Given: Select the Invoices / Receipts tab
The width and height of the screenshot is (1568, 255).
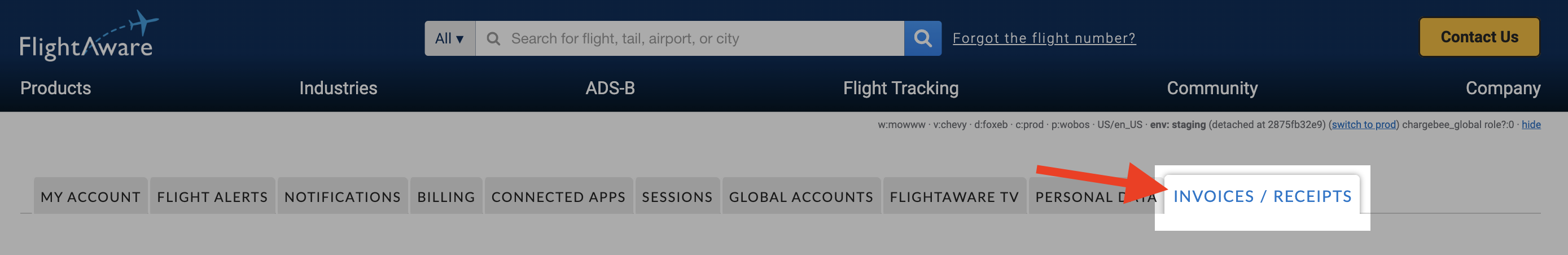Looking at the screenshot, I should [1263, 195].
